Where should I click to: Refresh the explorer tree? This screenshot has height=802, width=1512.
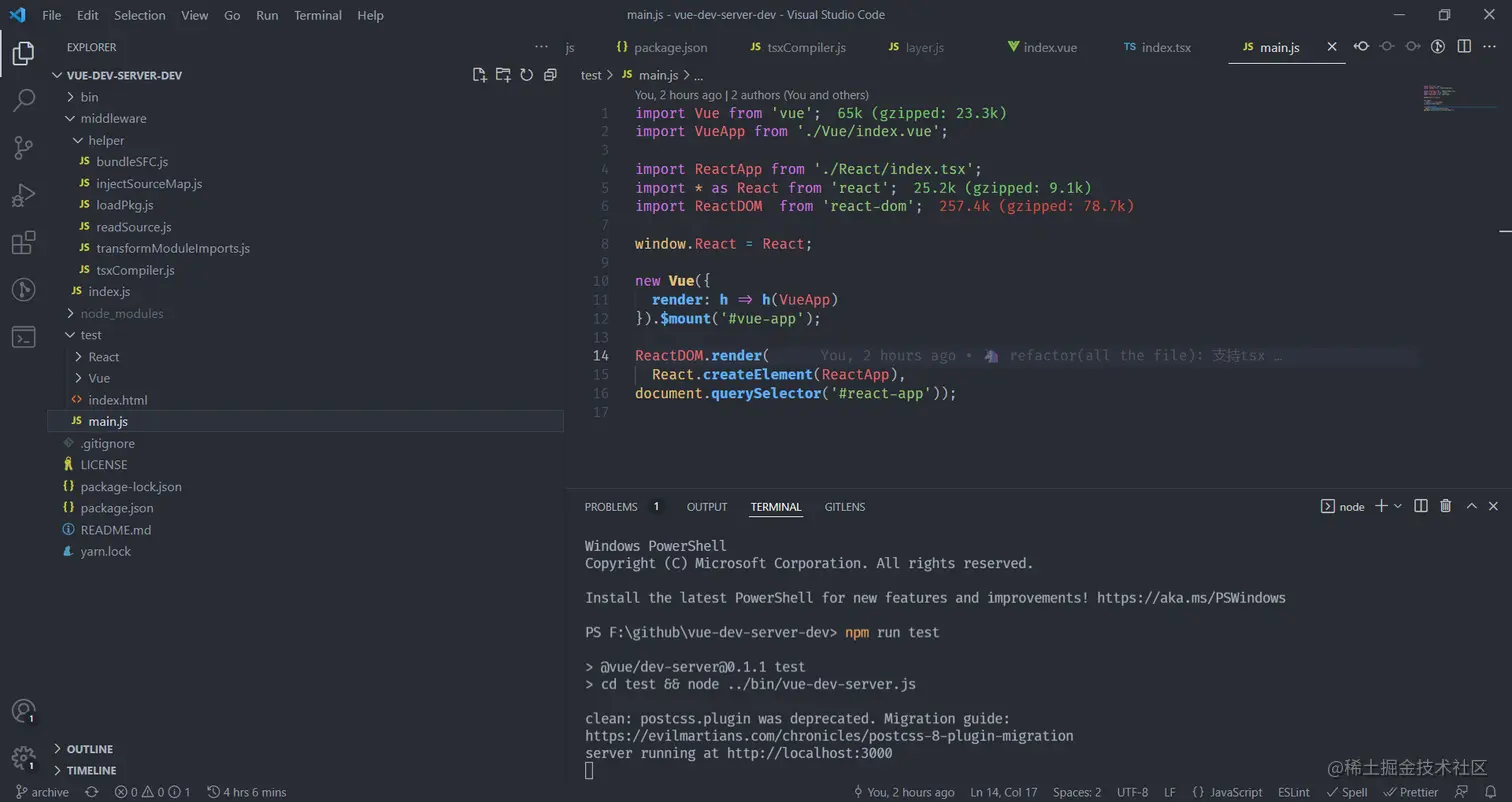point(526,75)
